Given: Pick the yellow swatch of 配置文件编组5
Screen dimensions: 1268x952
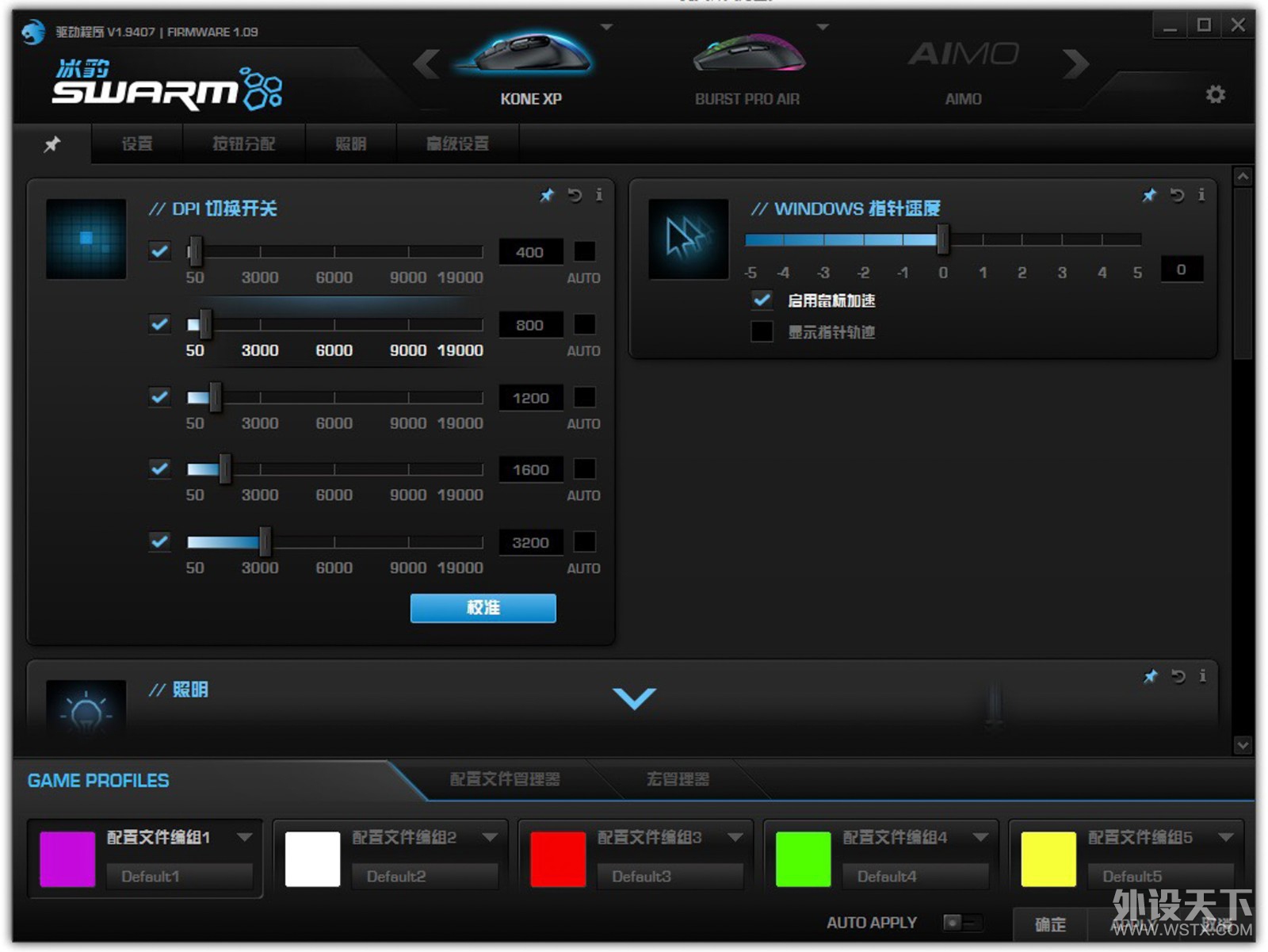Looking at the screenshot, I should point(1048,858).
